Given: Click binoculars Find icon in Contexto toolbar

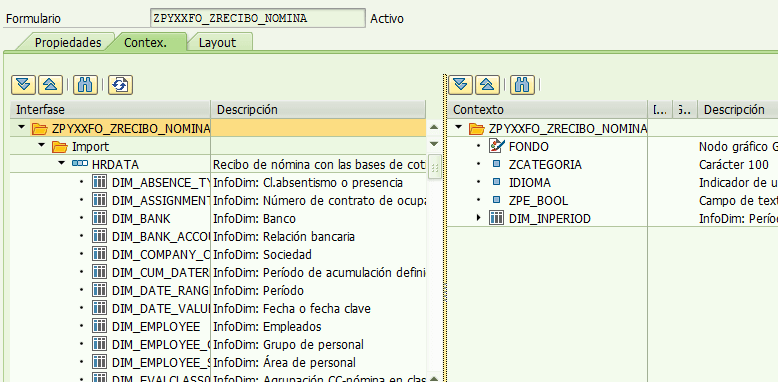Looking at the screenshot, I should (522, 85).
